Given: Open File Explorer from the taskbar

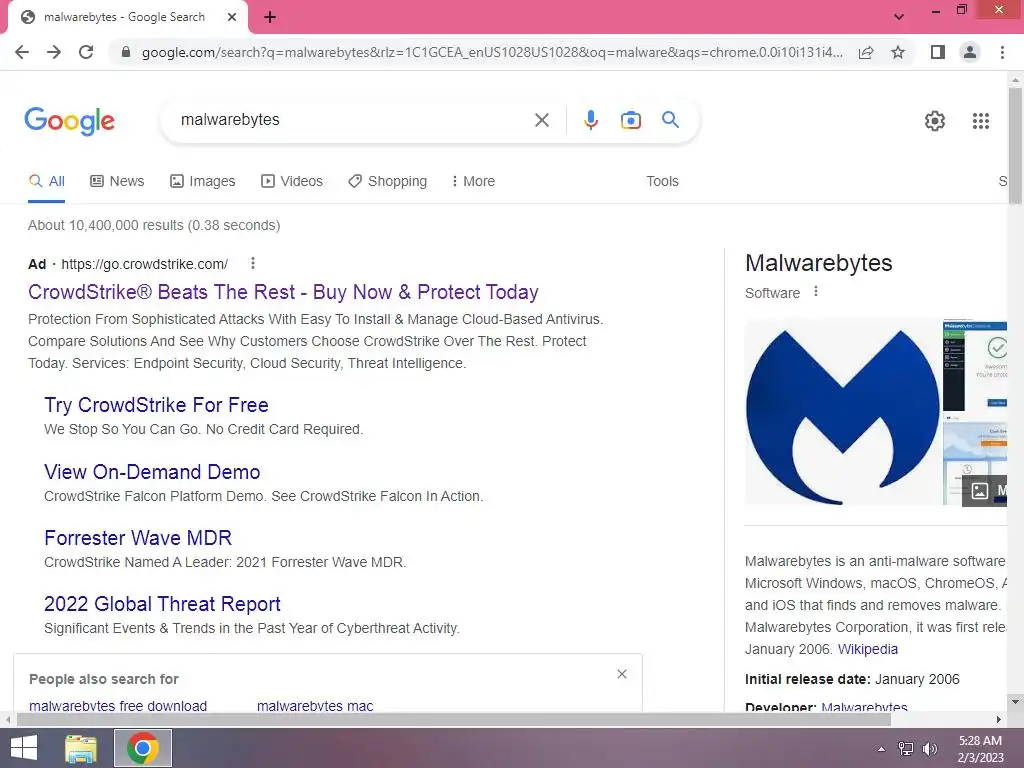Looking at the screenshot, I should (81, 748).
